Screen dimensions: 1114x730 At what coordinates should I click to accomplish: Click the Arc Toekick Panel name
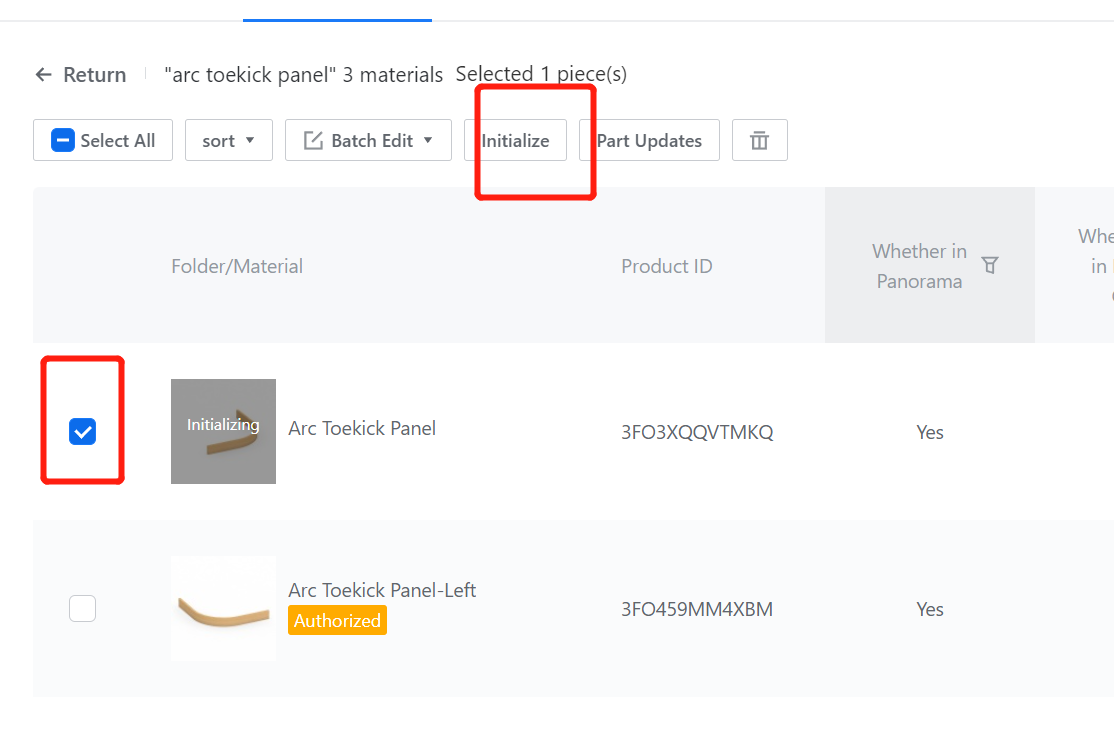(x=362, y=428)
